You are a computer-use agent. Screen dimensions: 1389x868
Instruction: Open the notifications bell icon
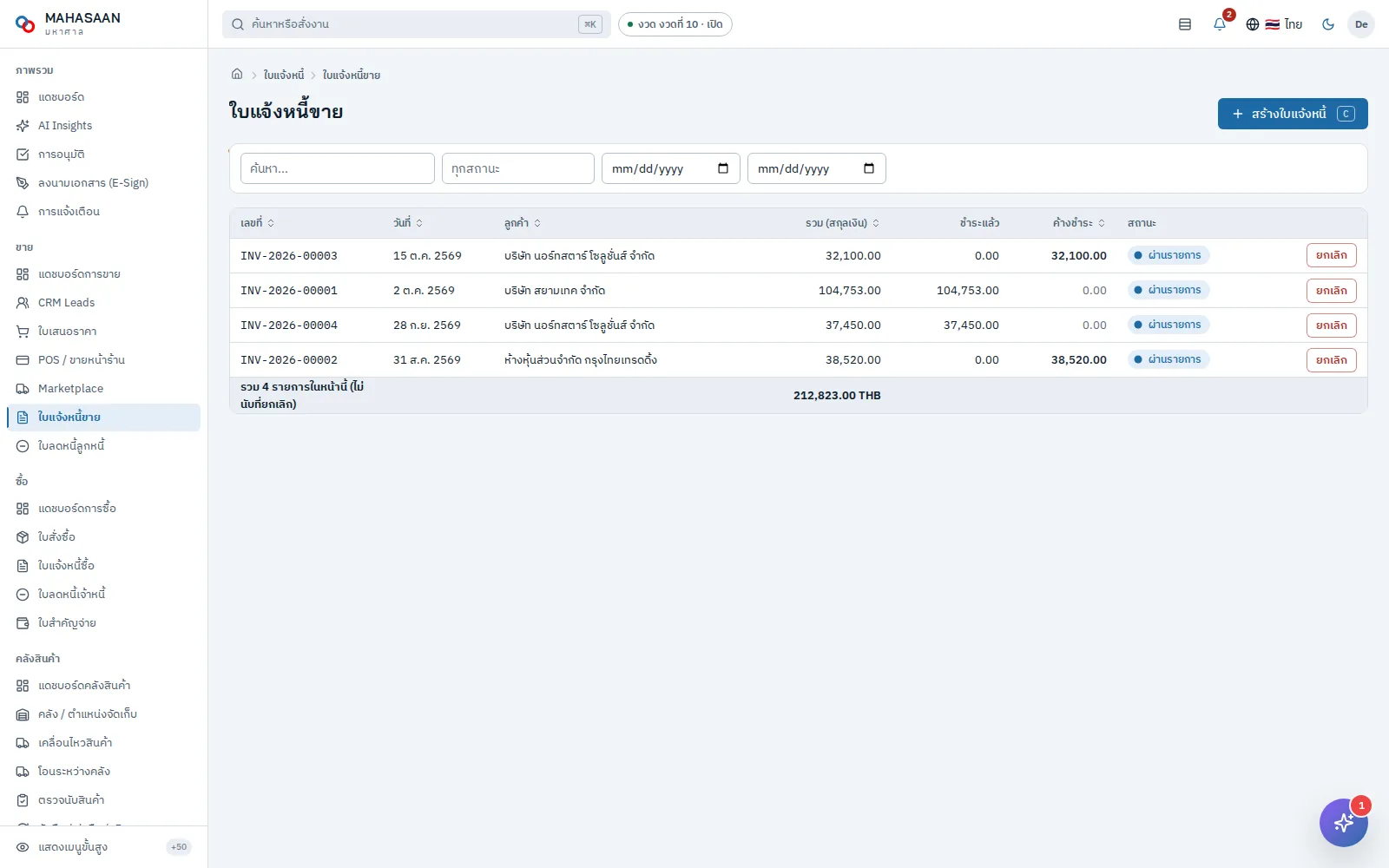(x=1220, y=24)
